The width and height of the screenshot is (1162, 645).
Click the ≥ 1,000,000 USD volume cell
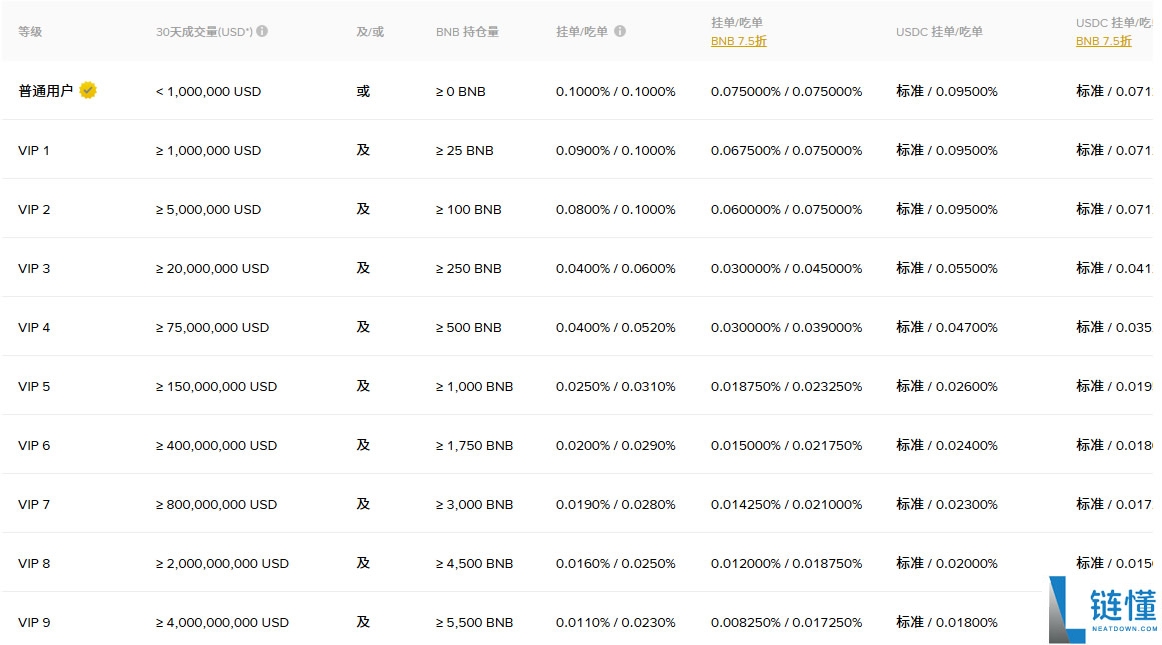point(208,150)
